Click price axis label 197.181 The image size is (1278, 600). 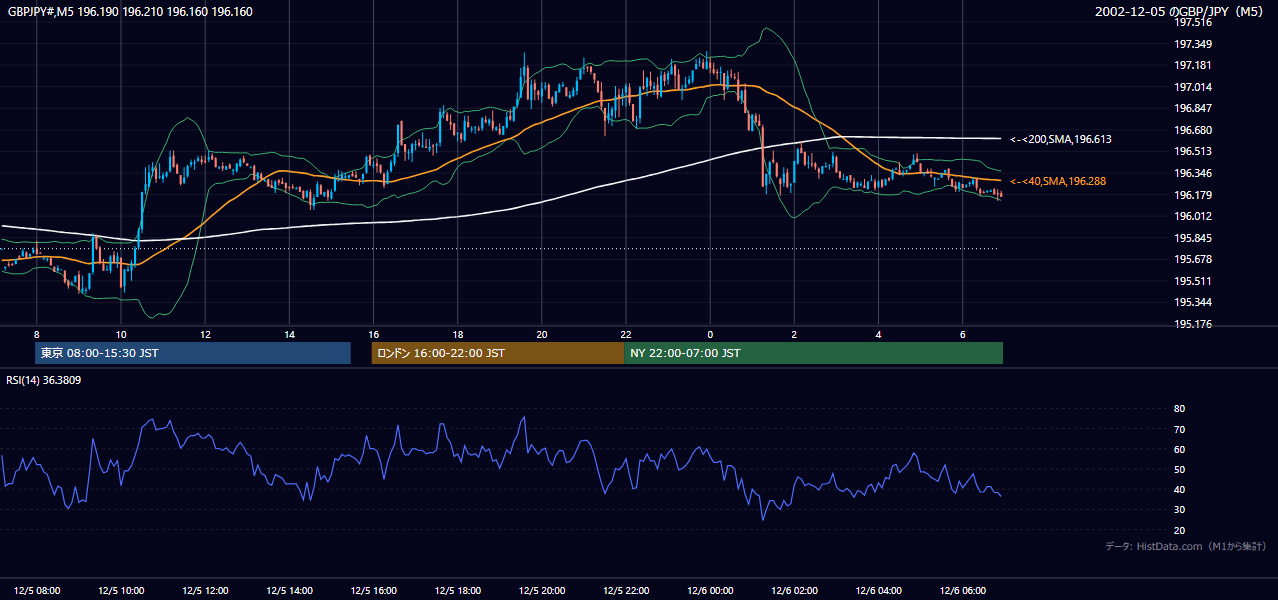[x=1191, y=65]
